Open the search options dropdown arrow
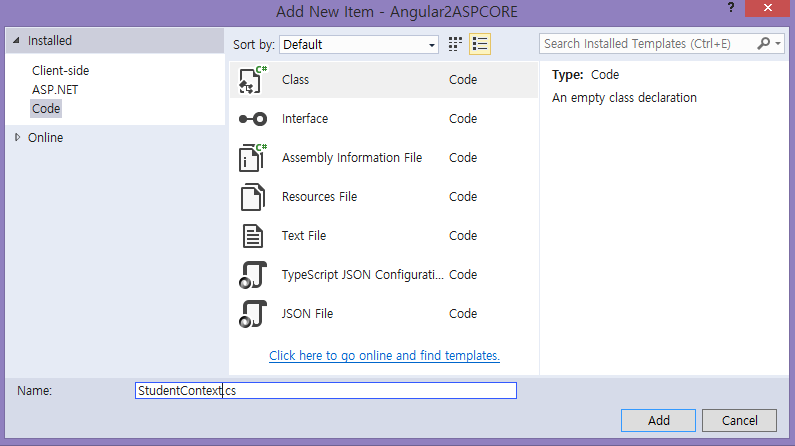This screenshot has height=446, width=795. point(778,44)
